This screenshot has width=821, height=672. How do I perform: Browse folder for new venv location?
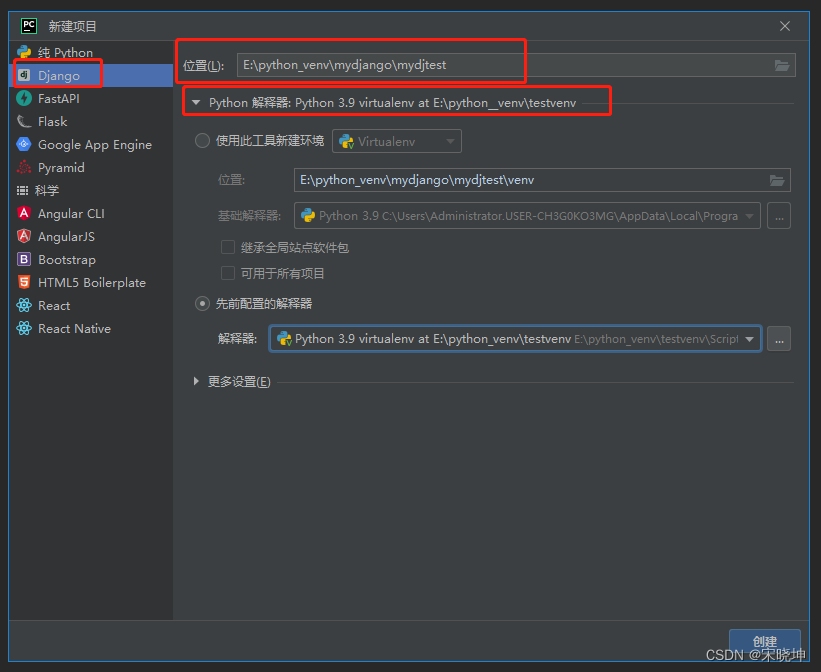[777, 180]
